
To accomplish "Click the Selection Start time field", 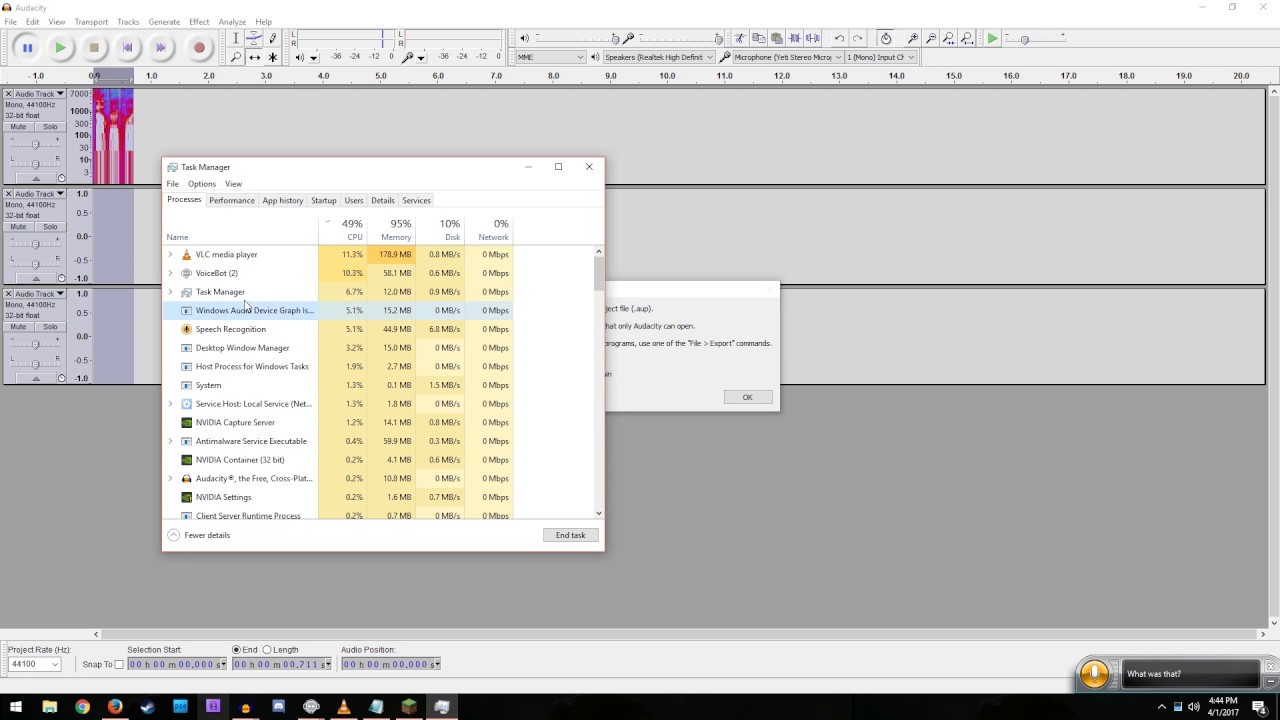I will [177, 664].
